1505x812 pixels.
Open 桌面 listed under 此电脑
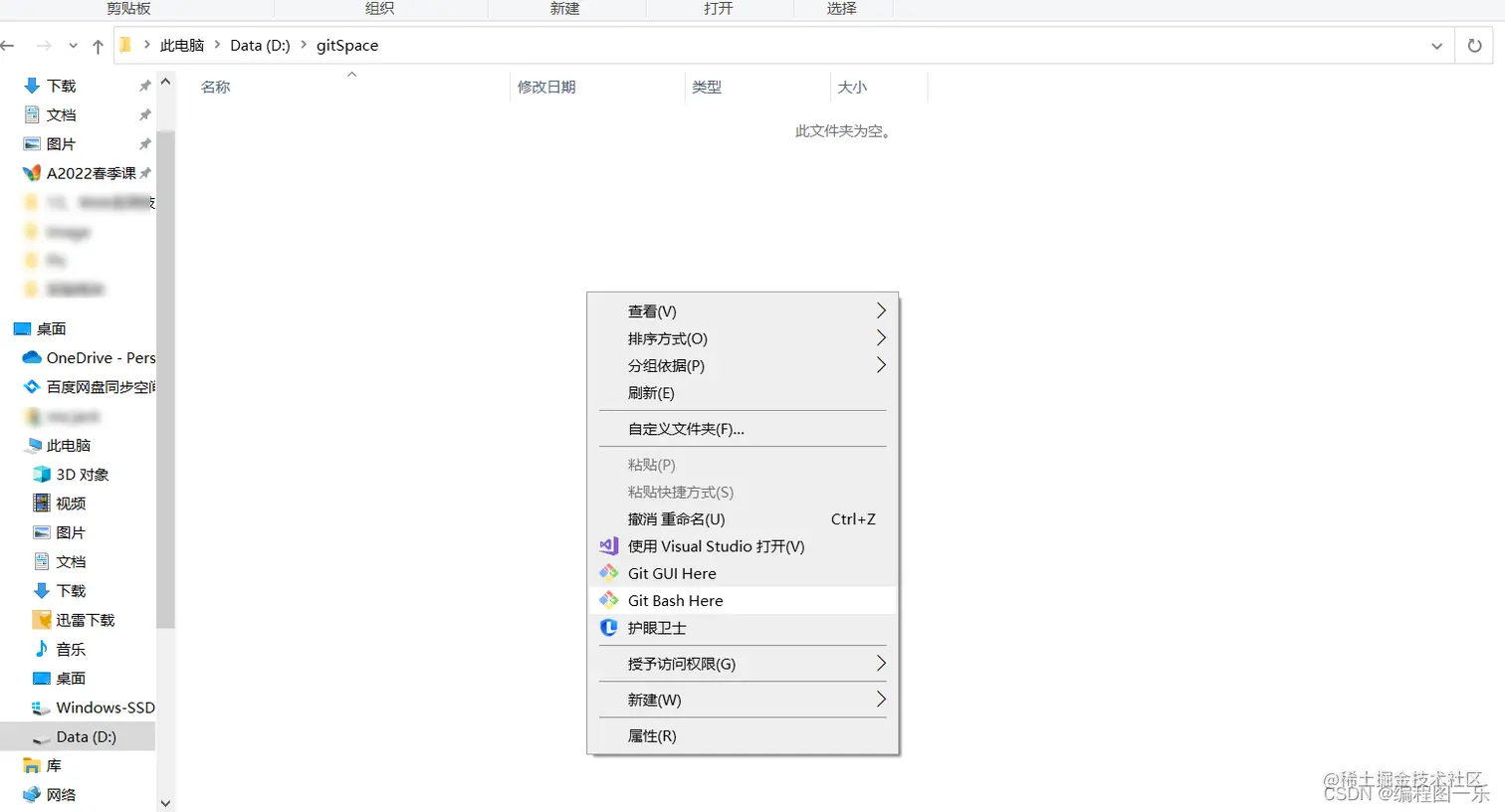(59, 679)
